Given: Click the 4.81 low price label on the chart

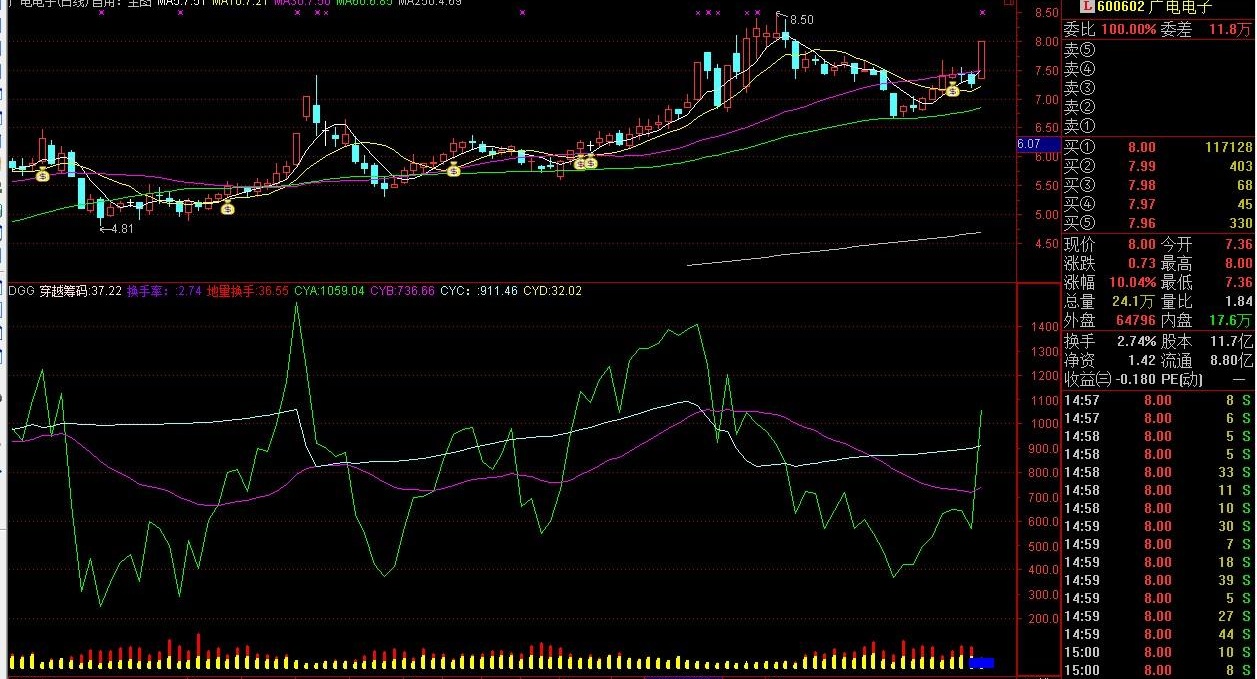Looking at the screenshot, I should 122,228.
